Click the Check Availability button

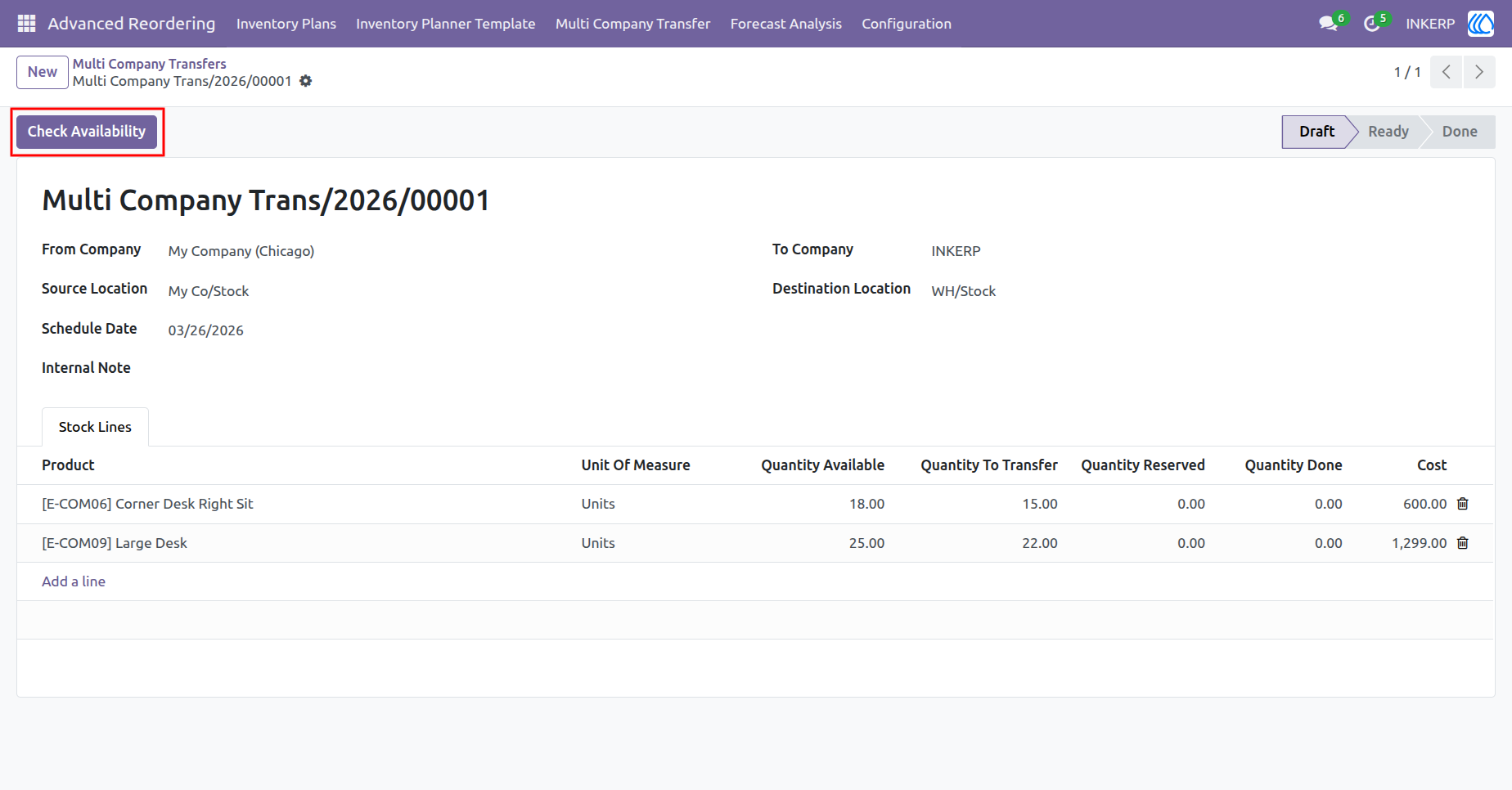tap(87, 132)
